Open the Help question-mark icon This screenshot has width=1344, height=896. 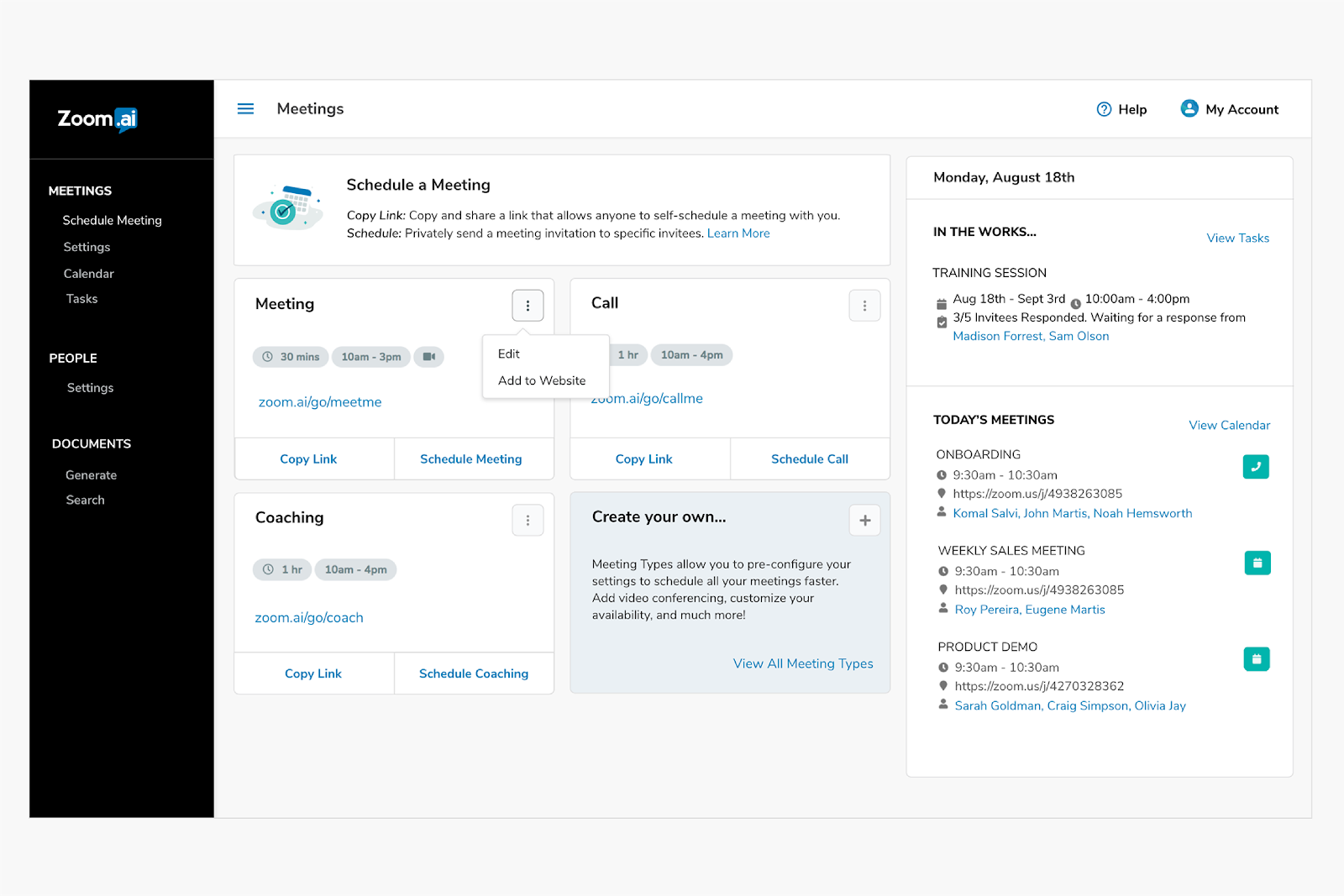[1104, 109]
